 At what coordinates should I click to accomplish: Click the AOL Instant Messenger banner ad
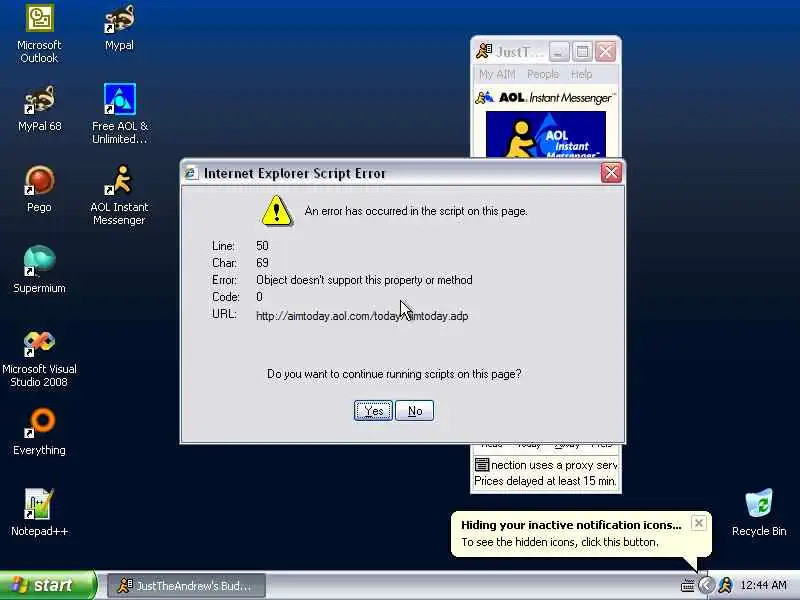point(545,134)
